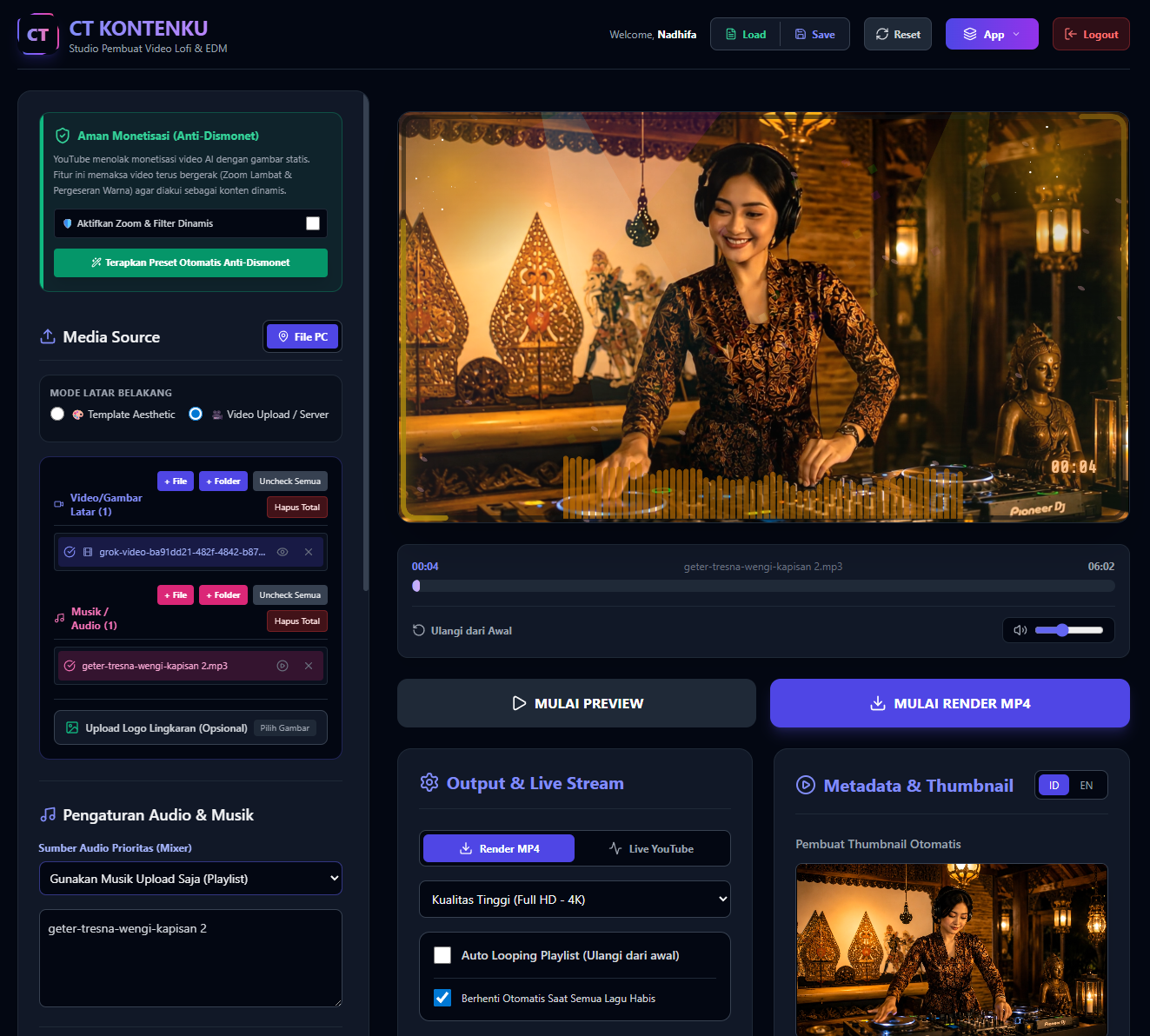Click MULAI RENDER MP4 button
The image size is (1150, 1036).
(950, 703)
